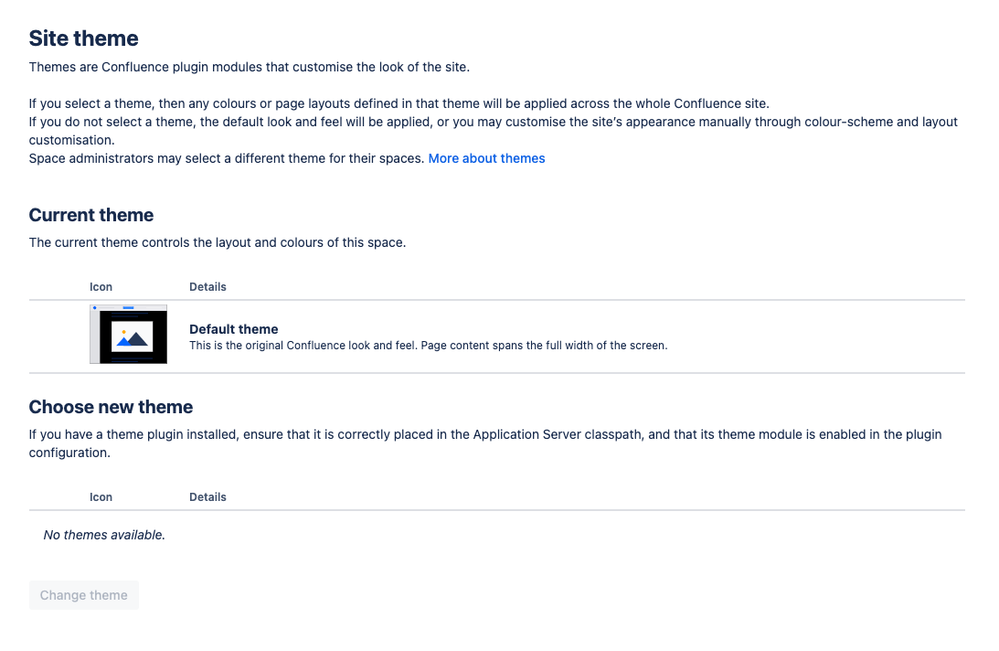This screenshot has height=651, width=999.
Task: Click the mountain picture inside theme icon
Action: pos(132,336)
